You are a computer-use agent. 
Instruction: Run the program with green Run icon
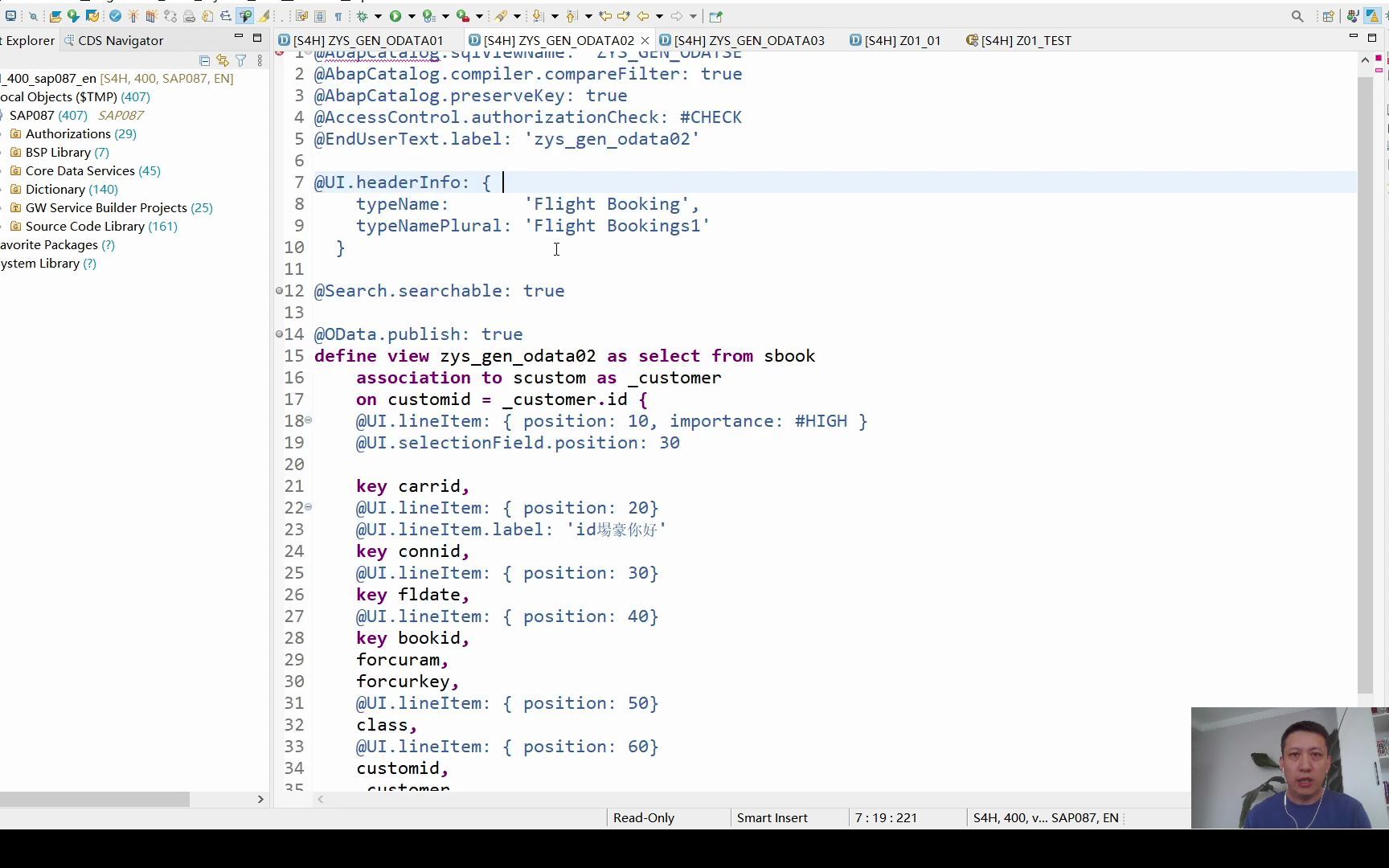pos(395,16)
